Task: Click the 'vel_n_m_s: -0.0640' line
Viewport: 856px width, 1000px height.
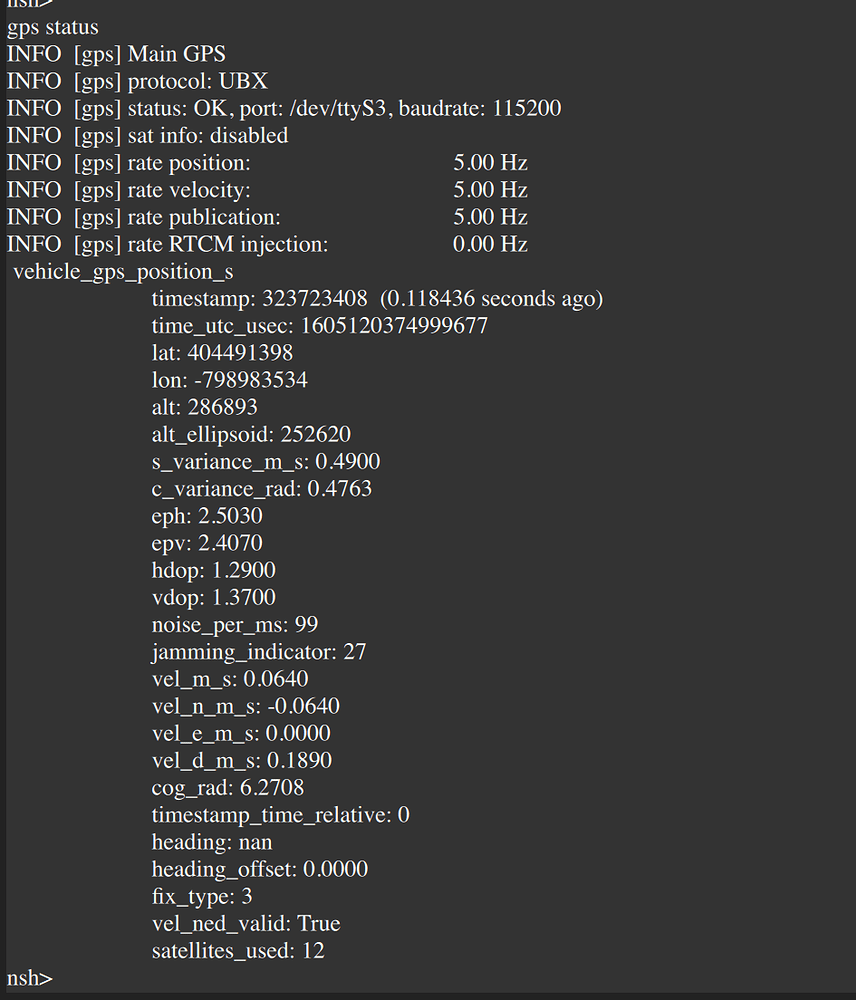Action: coord(246,707)
